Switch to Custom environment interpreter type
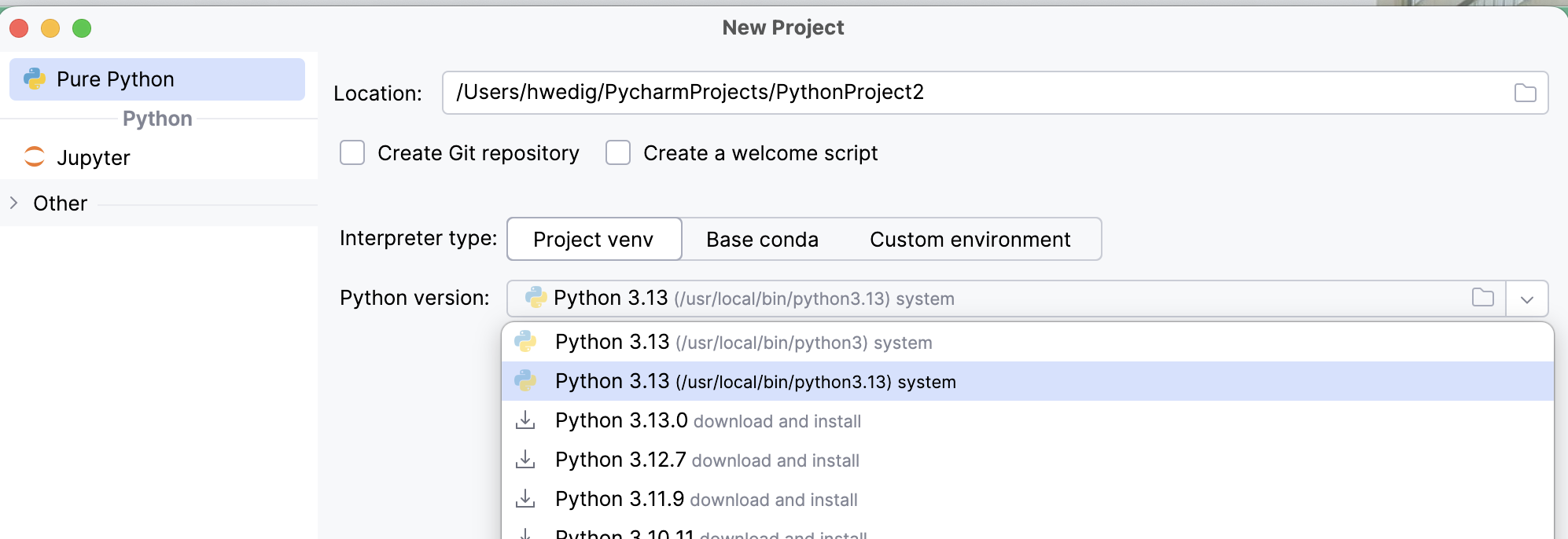The width and height of the screenshot is (1568, 539). (x=970, y=239)
